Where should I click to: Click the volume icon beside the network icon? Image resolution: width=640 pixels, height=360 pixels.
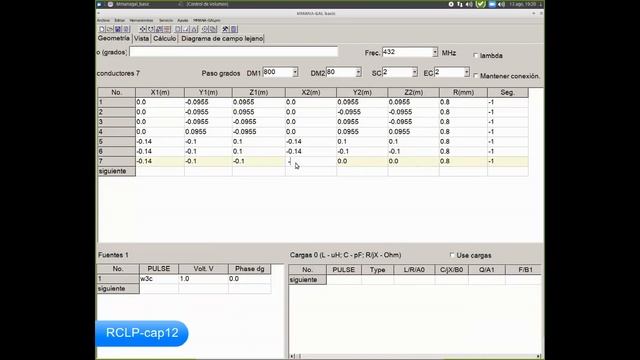[x=469, y=4]
